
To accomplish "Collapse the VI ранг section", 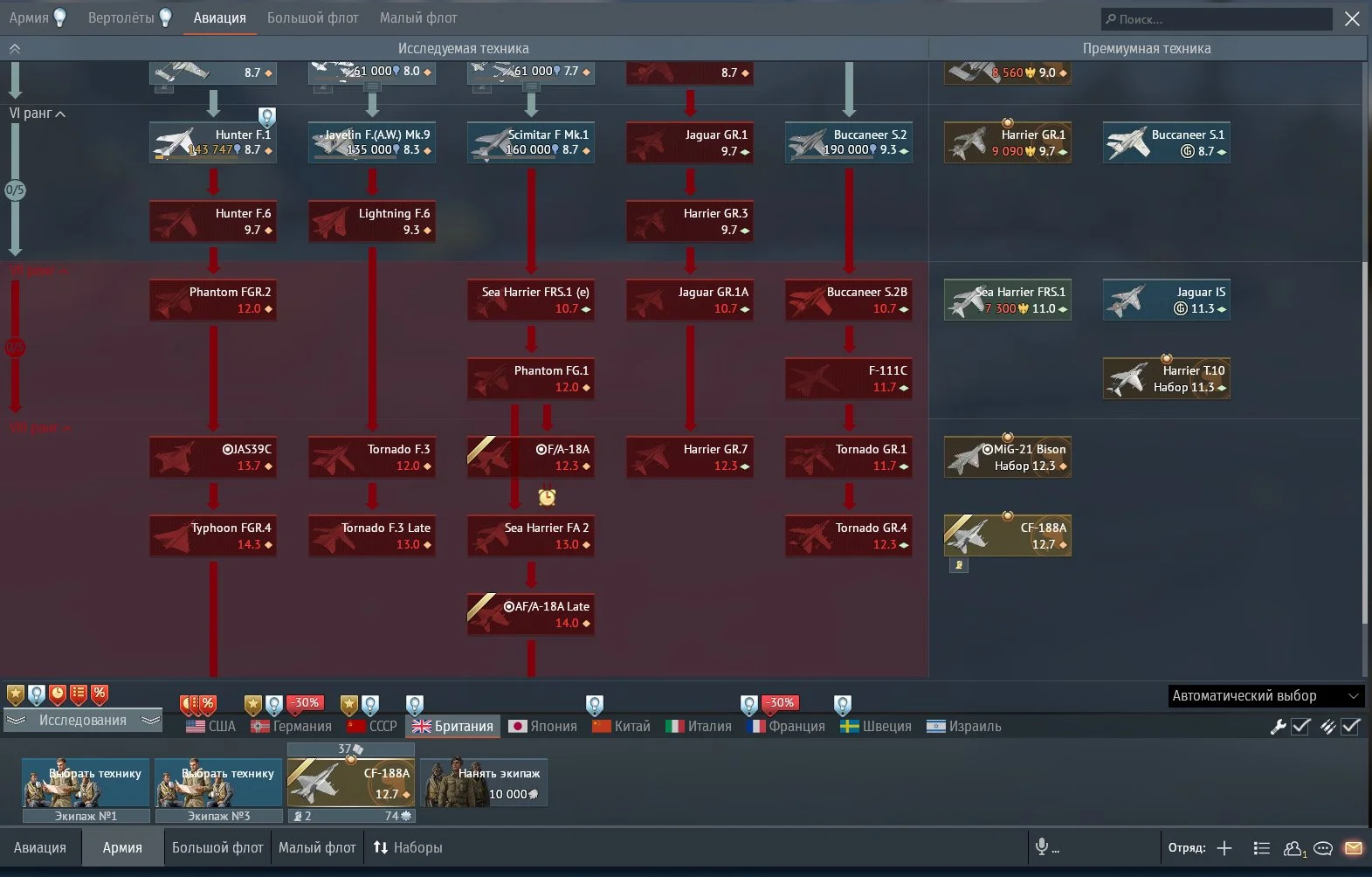I will (38, 114).
